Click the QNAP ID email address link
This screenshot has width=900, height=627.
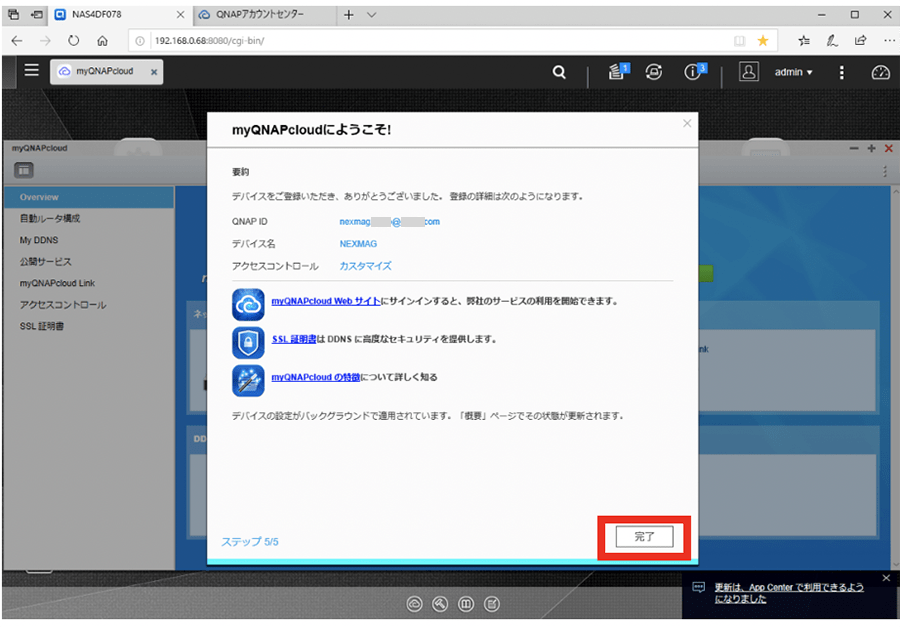click(x=390, y=222)
